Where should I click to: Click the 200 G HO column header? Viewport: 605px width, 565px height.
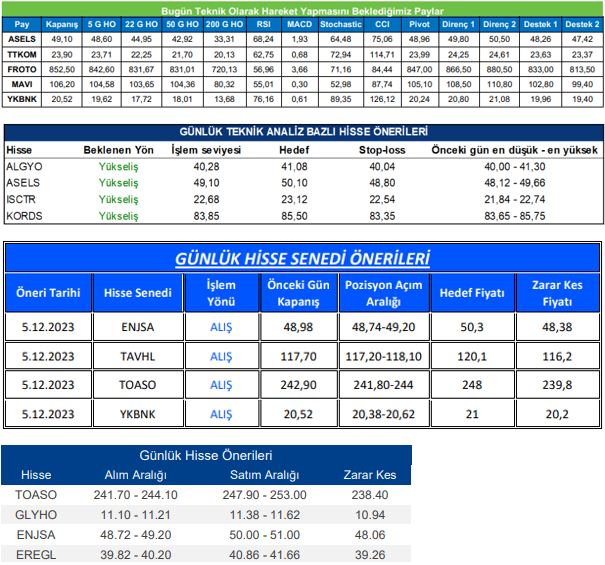[x=224, y=24]
